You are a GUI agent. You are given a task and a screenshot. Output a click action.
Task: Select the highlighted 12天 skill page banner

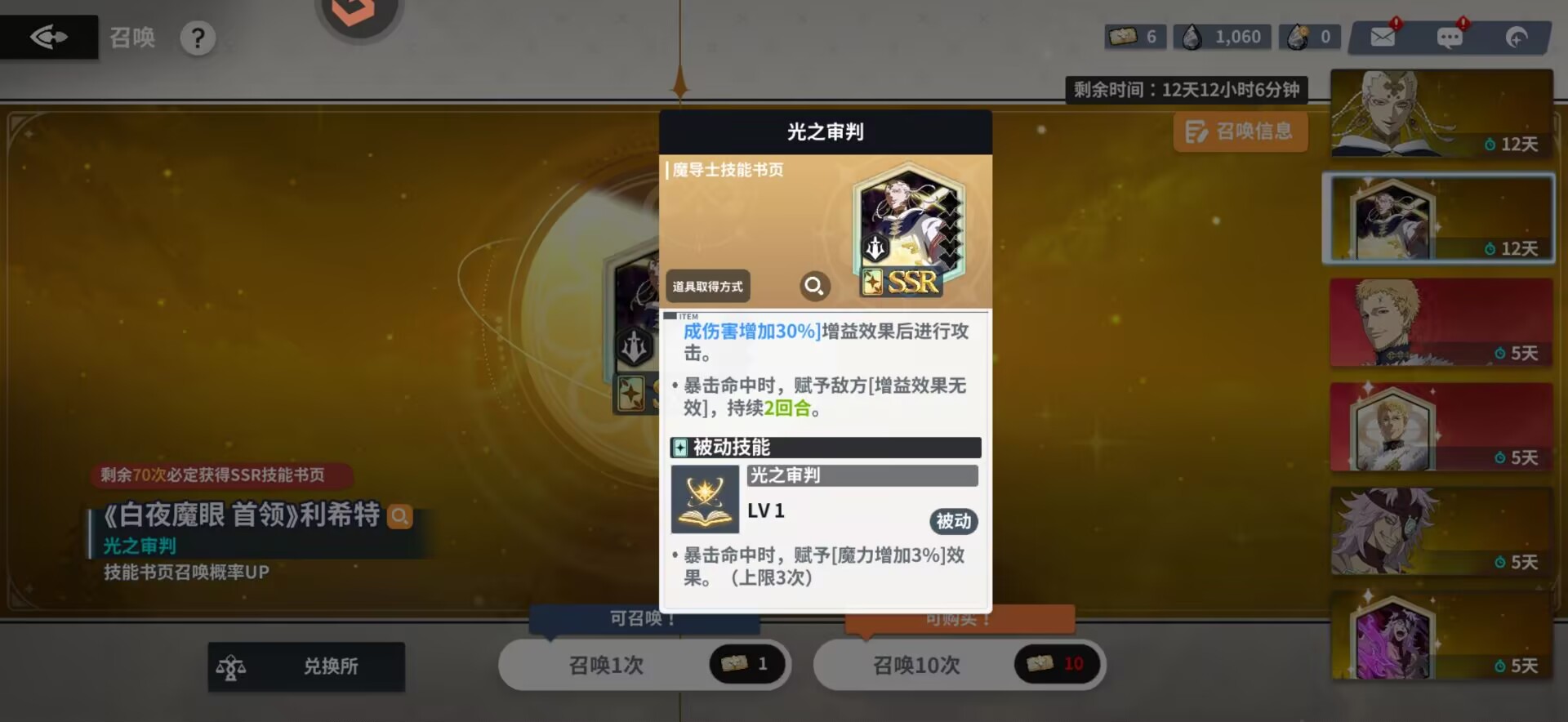click(1439, 217)
